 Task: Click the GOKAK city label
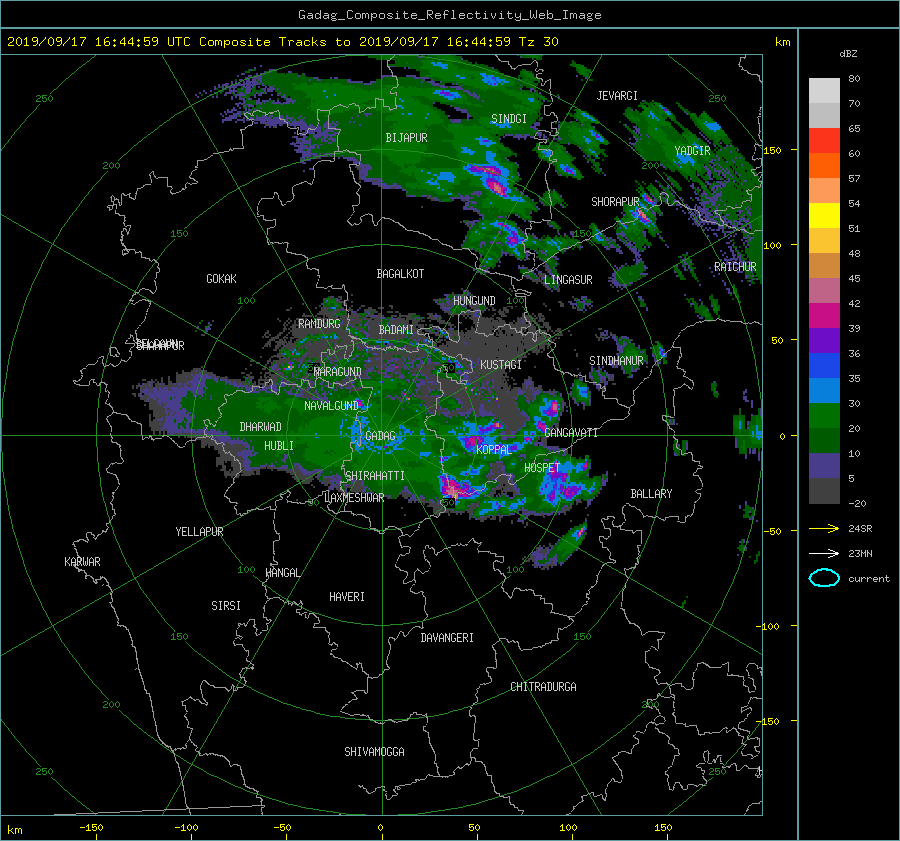click(x=222, y=279)
